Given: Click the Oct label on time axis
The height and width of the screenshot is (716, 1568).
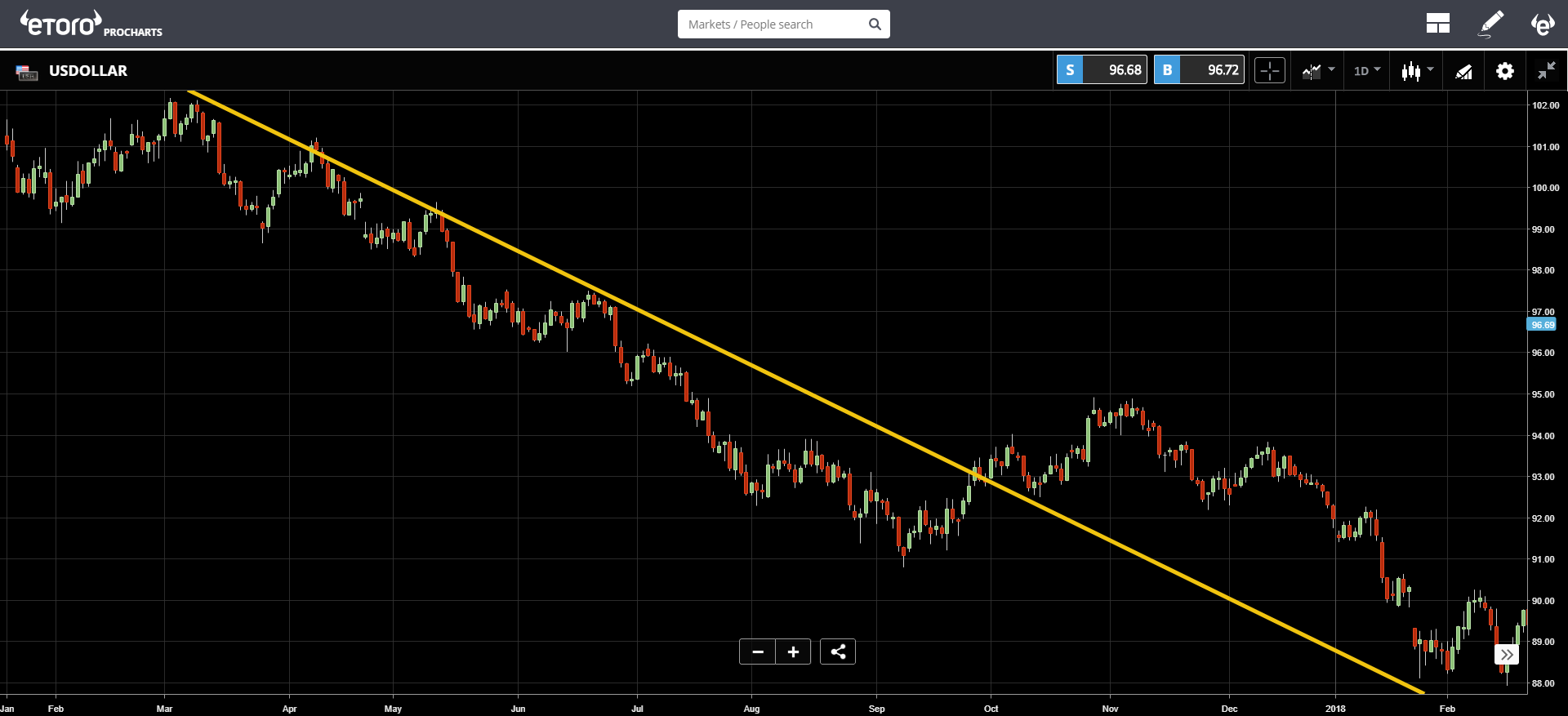Looking at the screenshot, I should tap(991, 709).
